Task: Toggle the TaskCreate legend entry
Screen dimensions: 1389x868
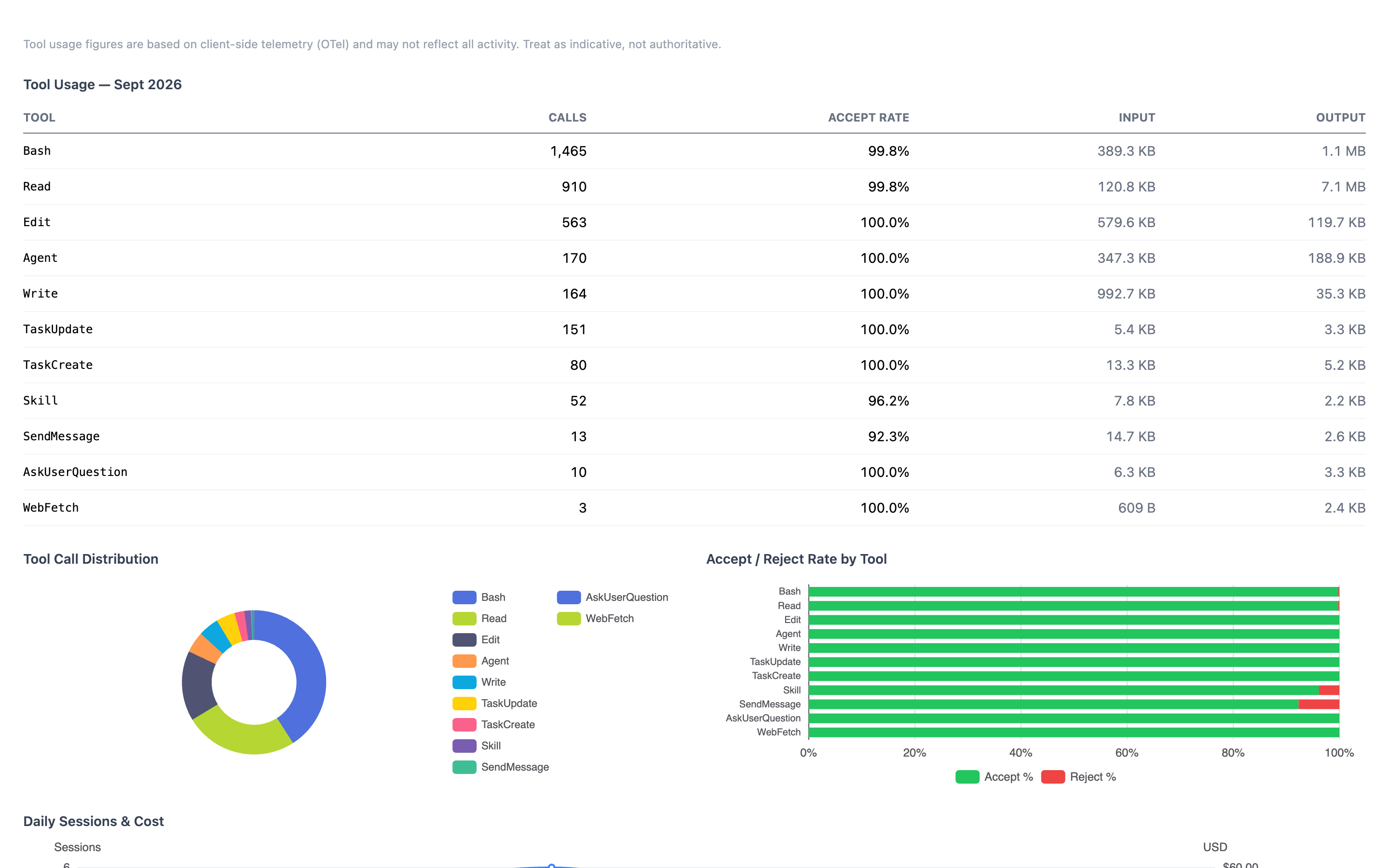Action: (x=493, y=724)
